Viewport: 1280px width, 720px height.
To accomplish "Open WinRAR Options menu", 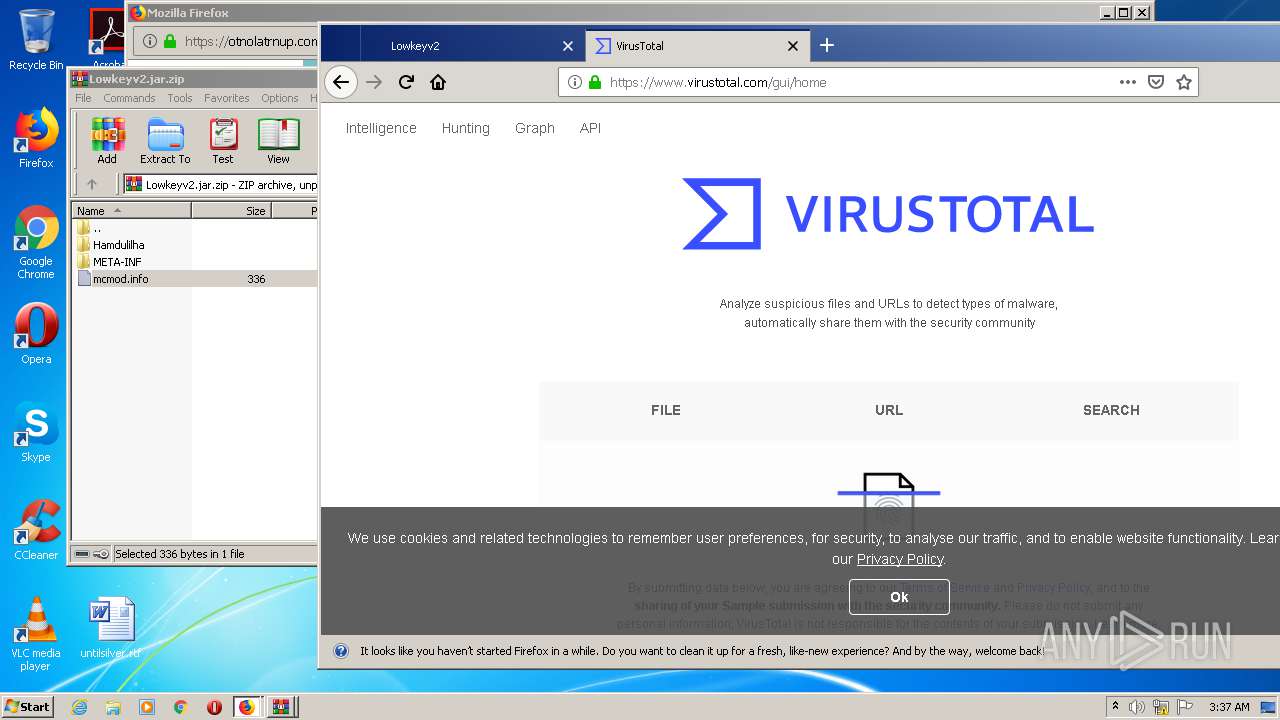I will (280, 98).
